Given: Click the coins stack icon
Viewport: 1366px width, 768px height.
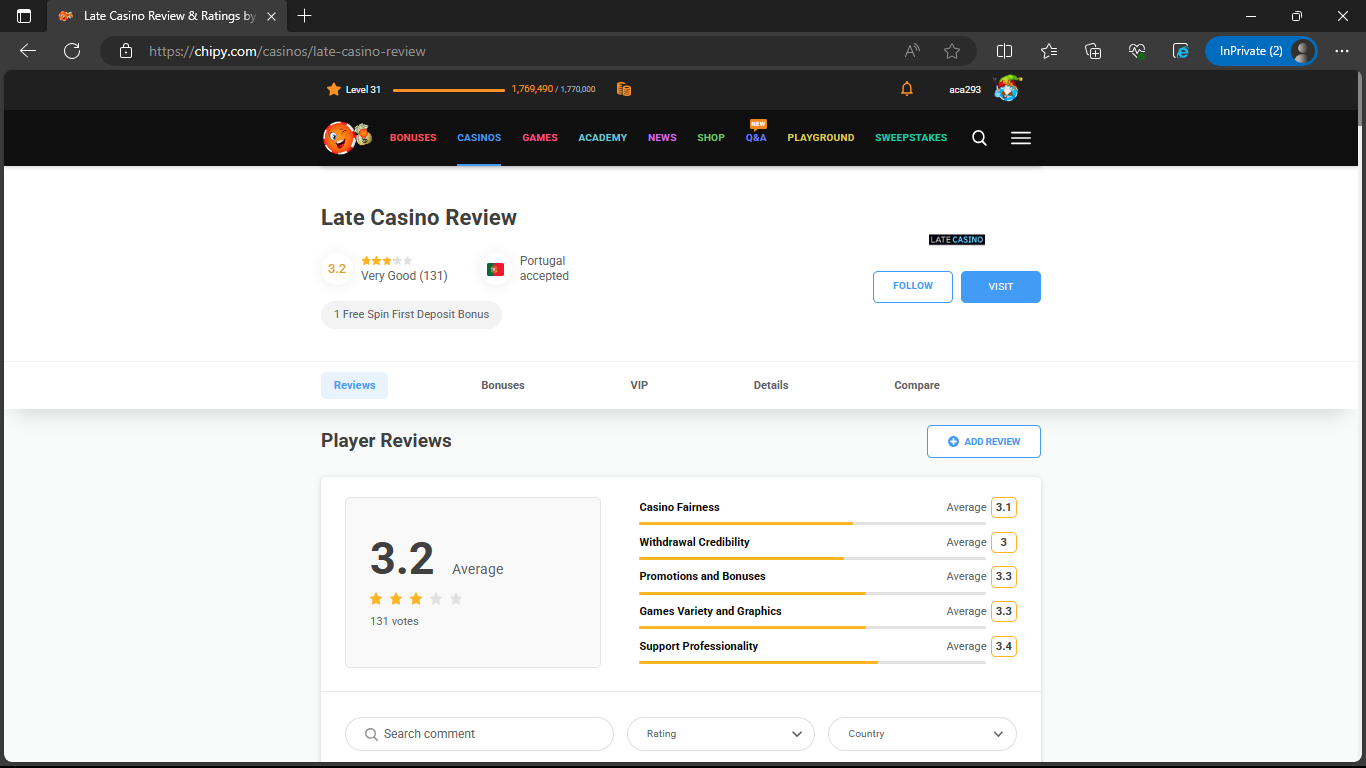Looking at the screenshot, I should 624,89.
